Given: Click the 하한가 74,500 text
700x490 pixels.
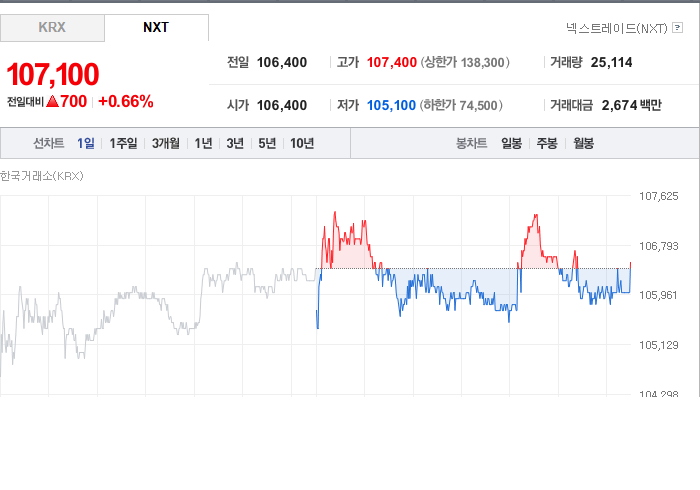Looking at the screenshot, I should coord(461,105).
